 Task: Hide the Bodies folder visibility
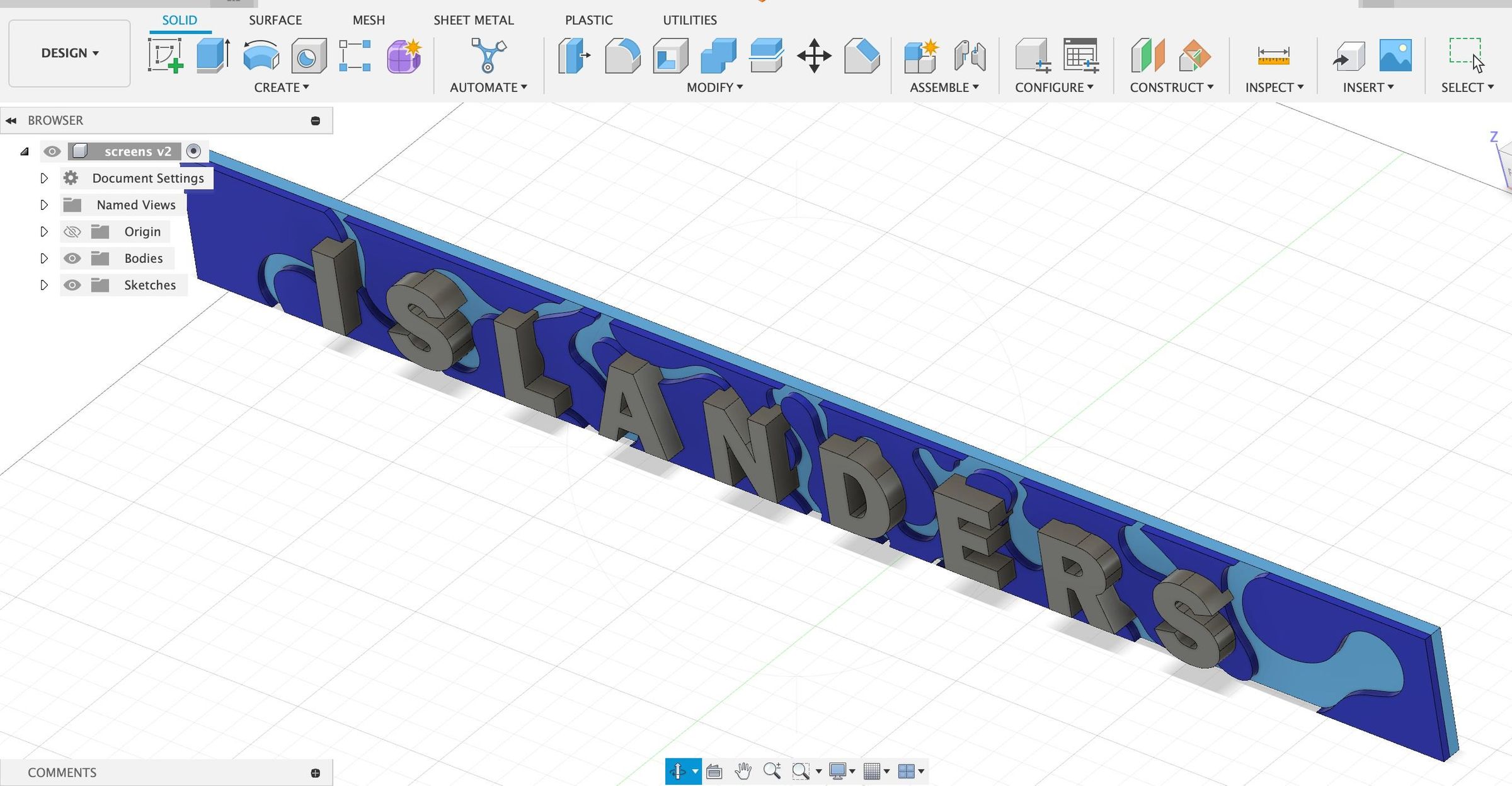[72, 258]
